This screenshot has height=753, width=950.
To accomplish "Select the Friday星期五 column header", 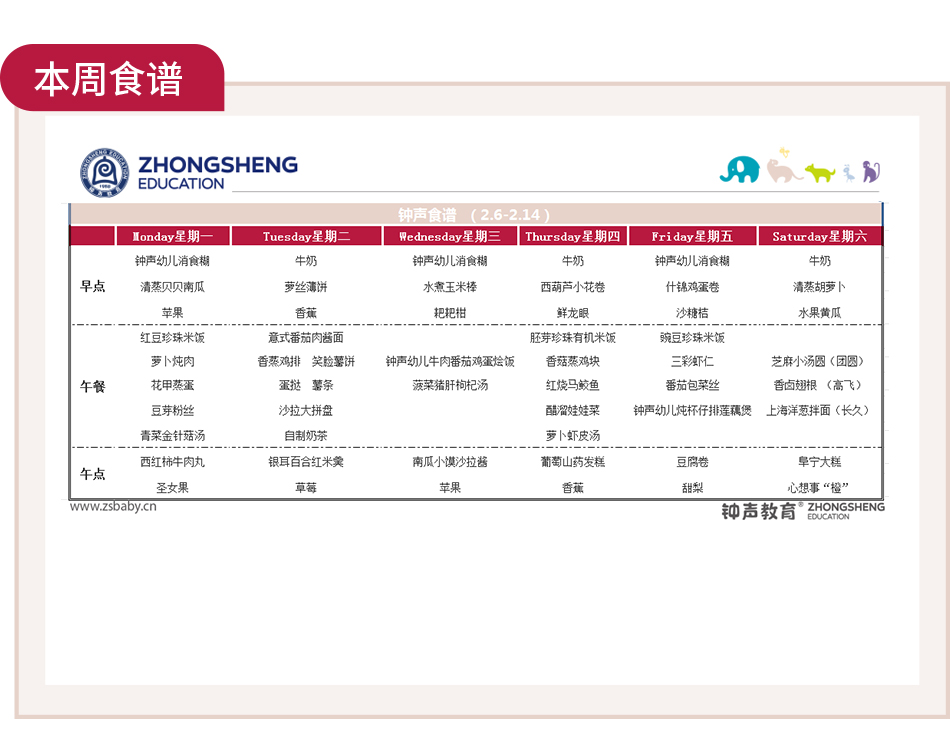I will click(692, 237).
